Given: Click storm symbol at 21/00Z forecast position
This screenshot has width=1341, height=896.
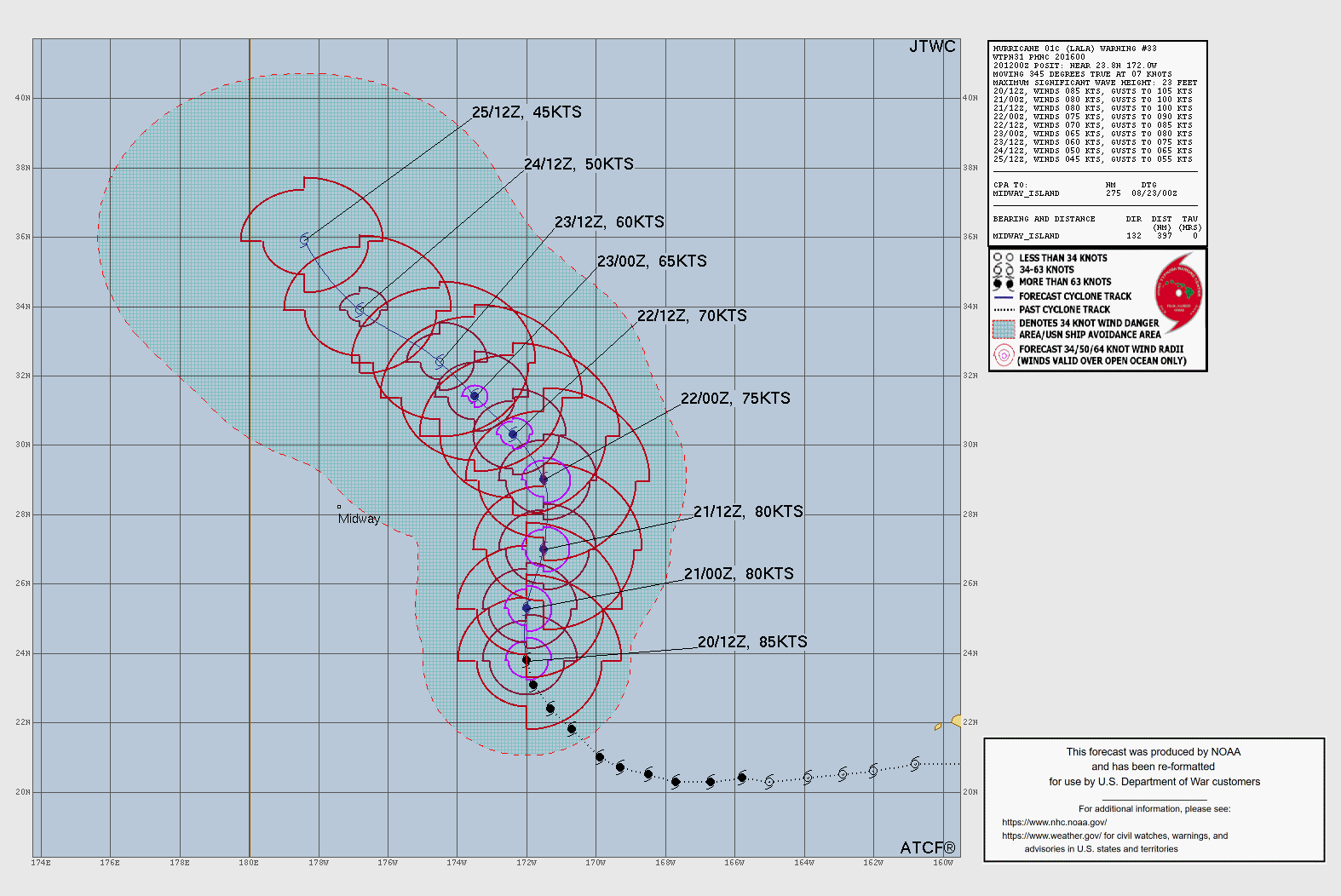Looking at the screenshot, I should point(527,608).
